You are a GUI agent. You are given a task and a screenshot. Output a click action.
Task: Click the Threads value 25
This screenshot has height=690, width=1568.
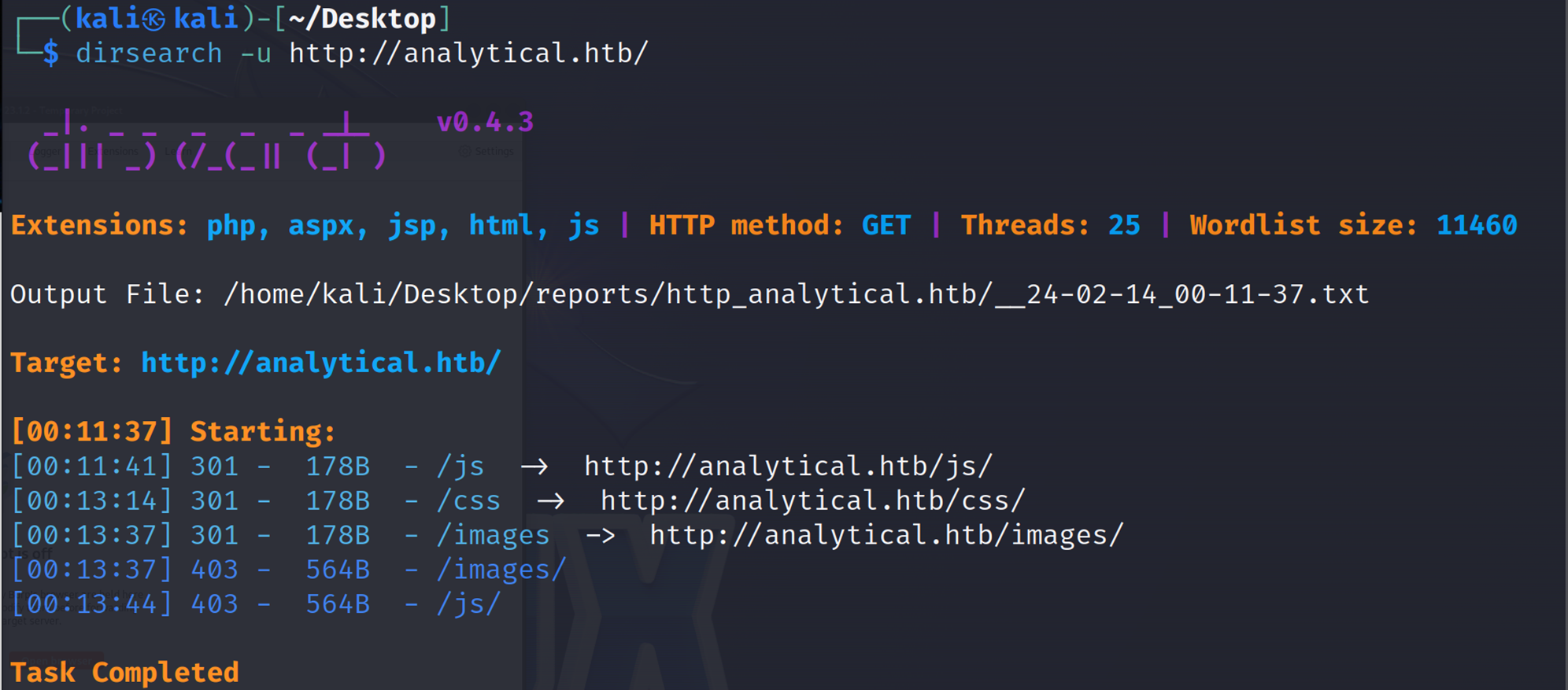click(1124, 226)
